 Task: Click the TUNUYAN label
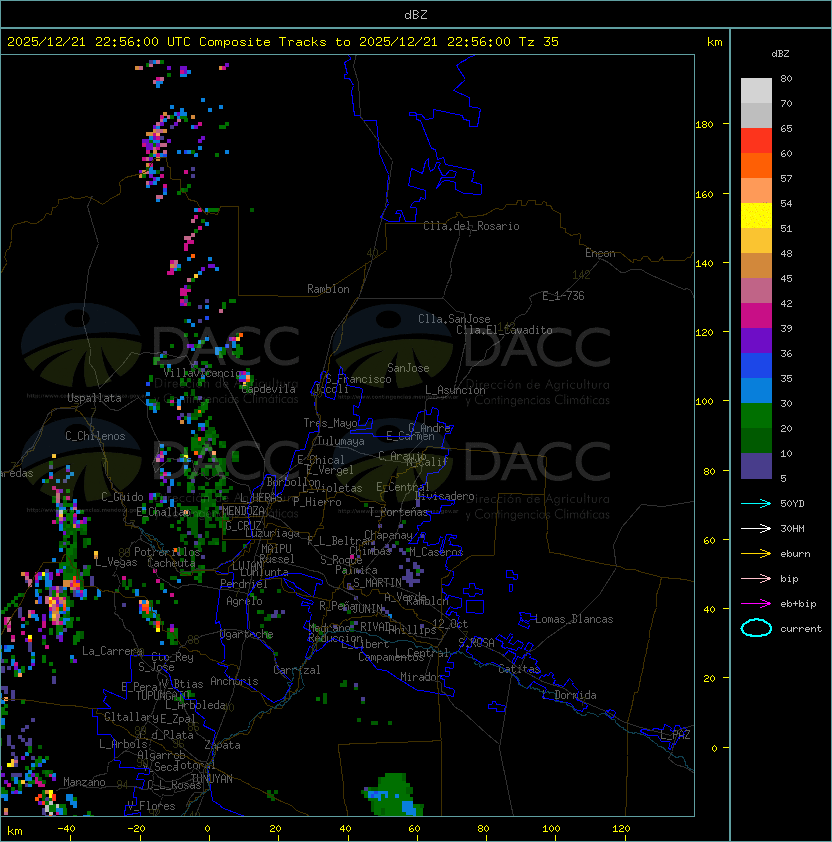point(212,779)
